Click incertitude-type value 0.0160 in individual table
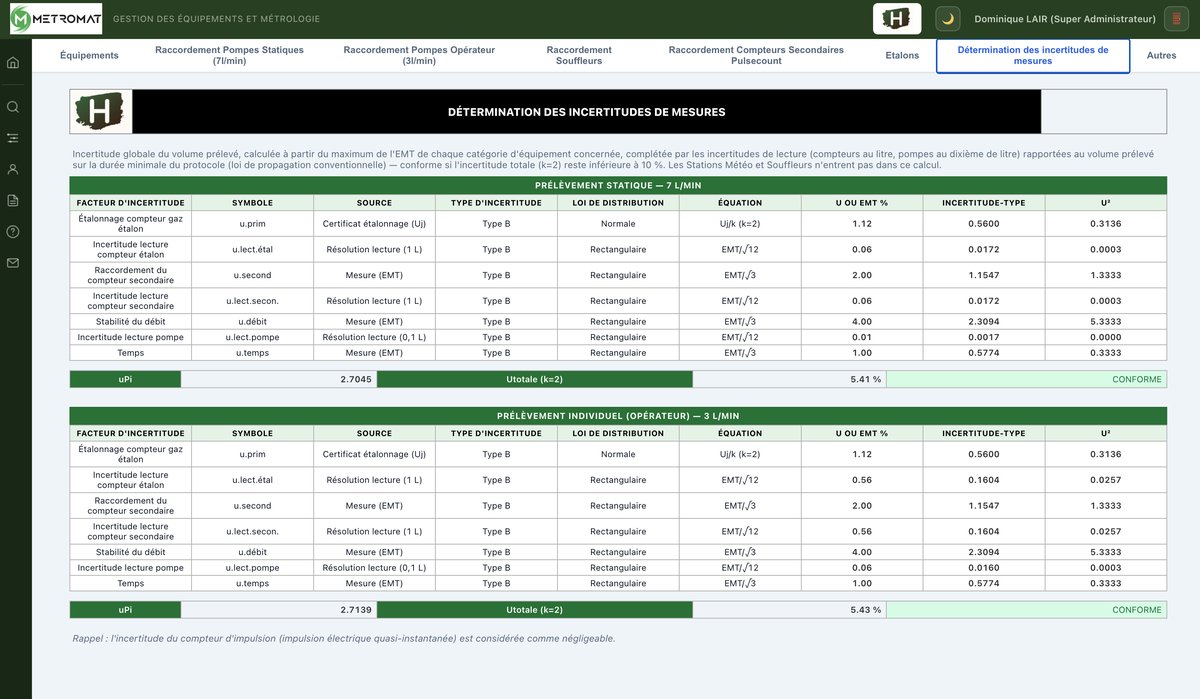1200x699 pixels. click(984, 567)
